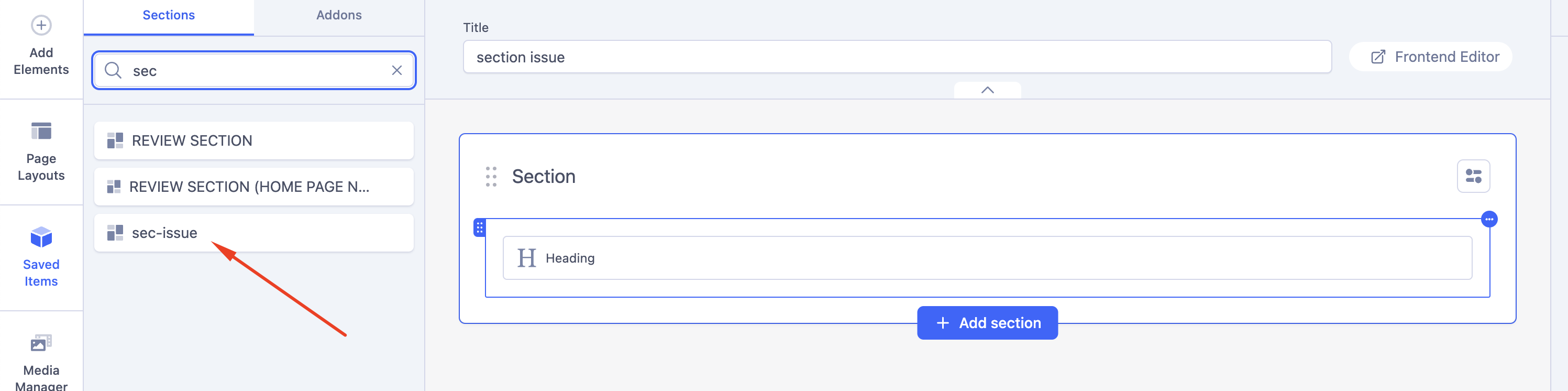
Task: Open the Media Manager
Action: point(41,361)
